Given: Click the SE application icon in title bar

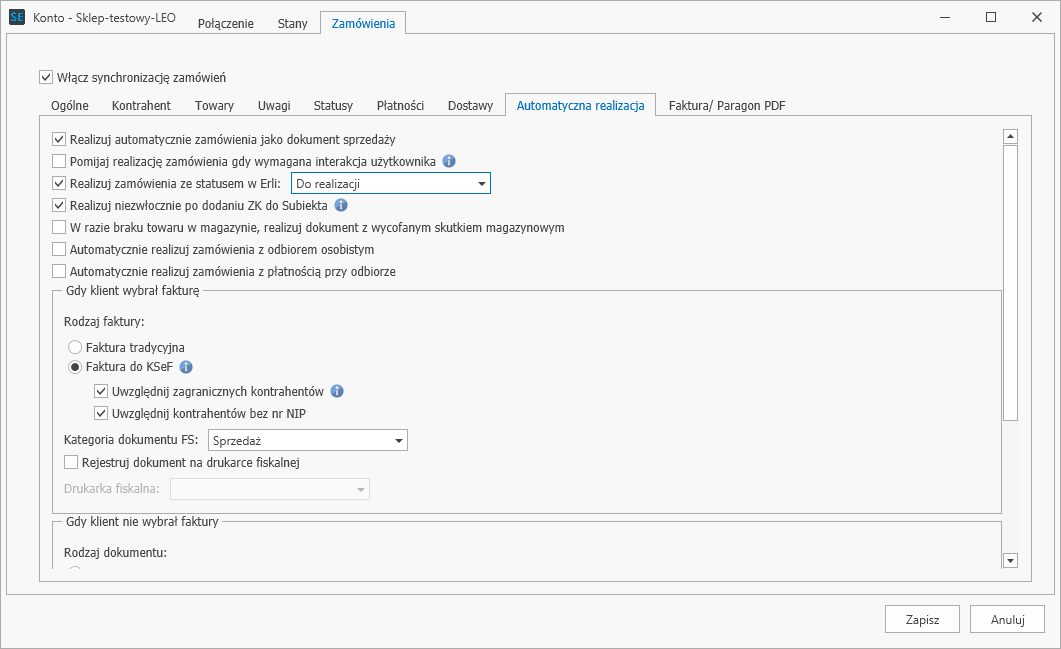Looking at the screenshot, I should point(17,17).
